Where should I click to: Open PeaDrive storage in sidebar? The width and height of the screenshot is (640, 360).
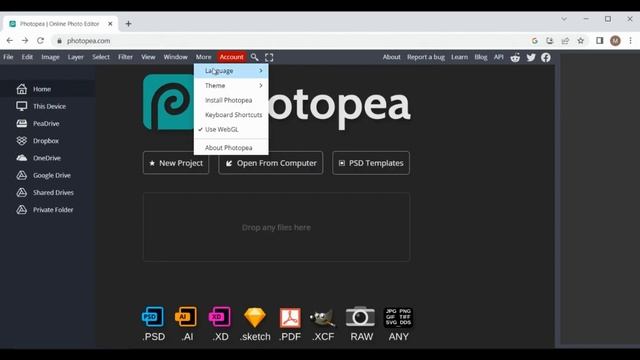[x=47, y=123]
